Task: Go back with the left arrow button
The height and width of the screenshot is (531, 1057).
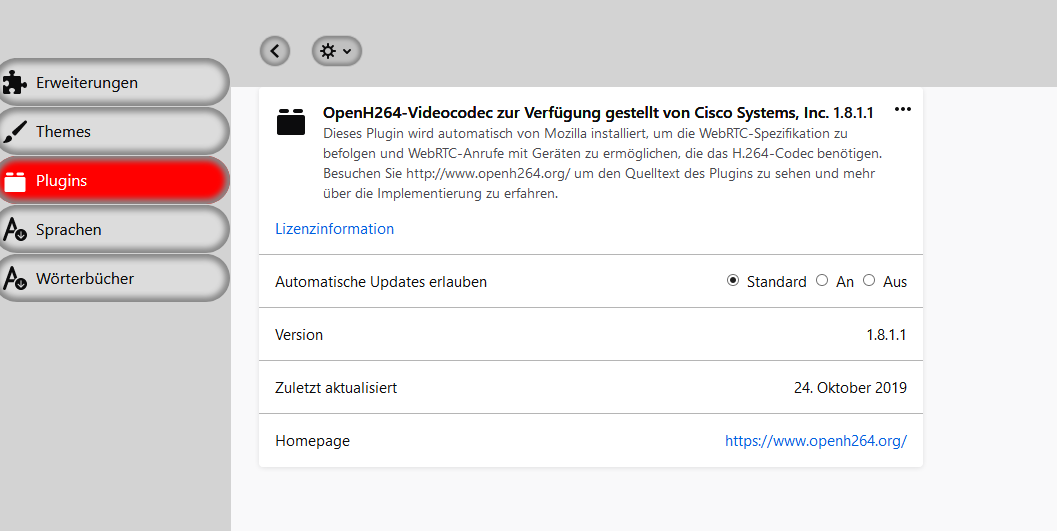Action: point(275,51)
